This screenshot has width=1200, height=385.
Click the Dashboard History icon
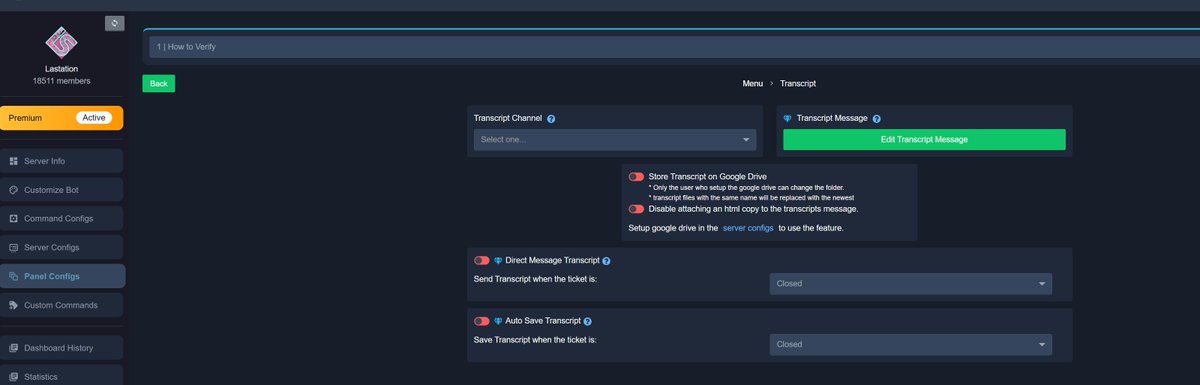[x=14, y=348]
